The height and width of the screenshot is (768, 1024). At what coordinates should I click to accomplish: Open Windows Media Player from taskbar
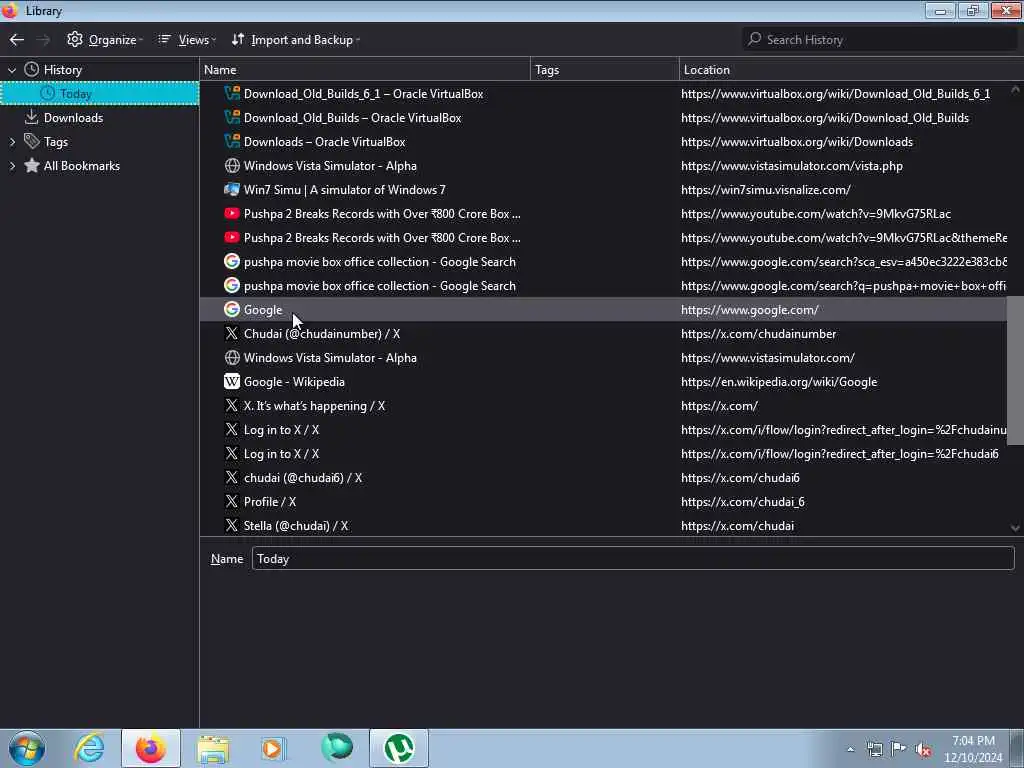[274, 748]
